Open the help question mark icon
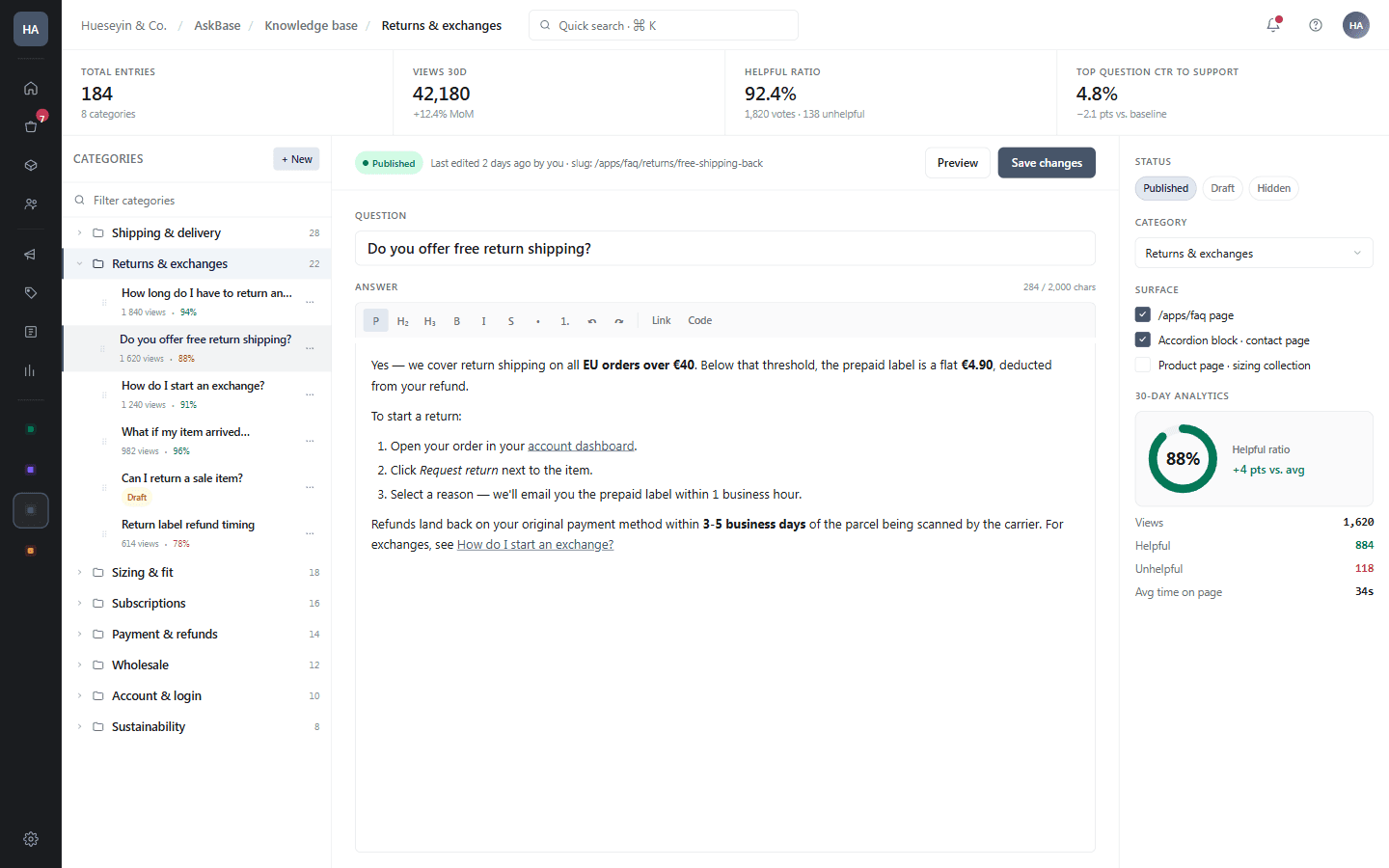The image size is (1389, 868). (1316, 25)
